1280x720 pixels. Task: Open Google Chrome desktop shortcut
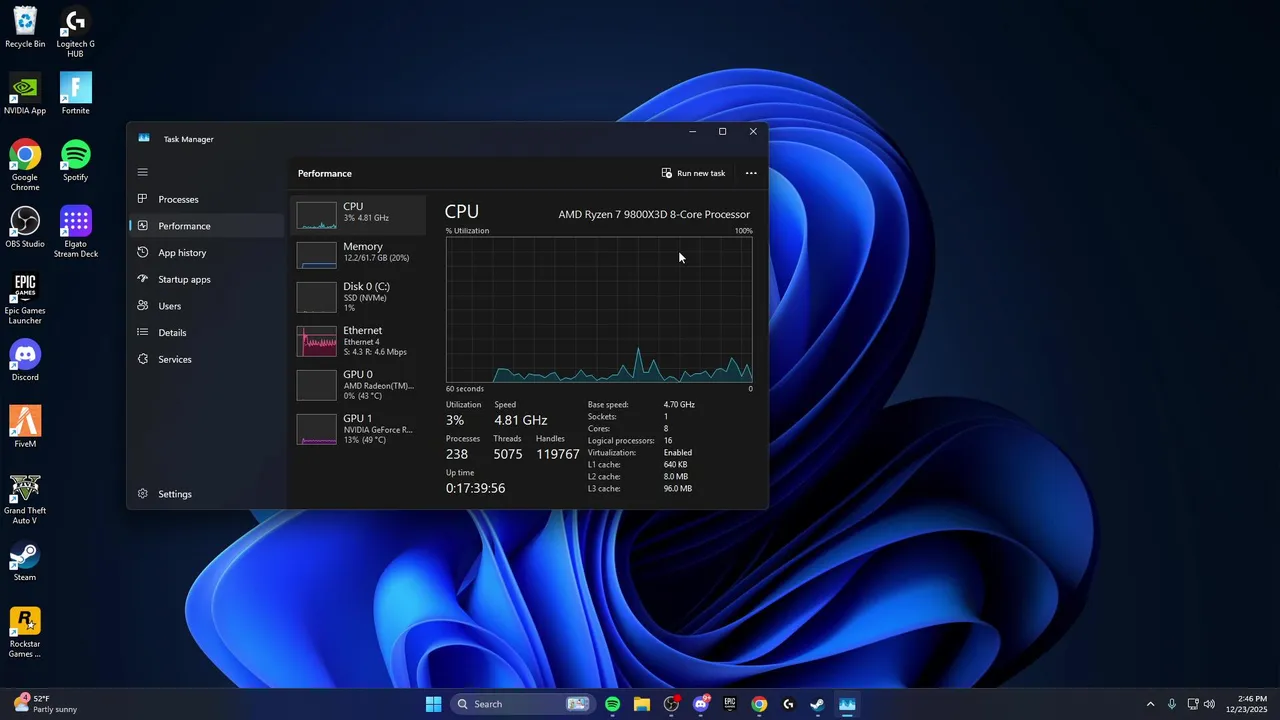pyautogui.click(x=25, y=165)
